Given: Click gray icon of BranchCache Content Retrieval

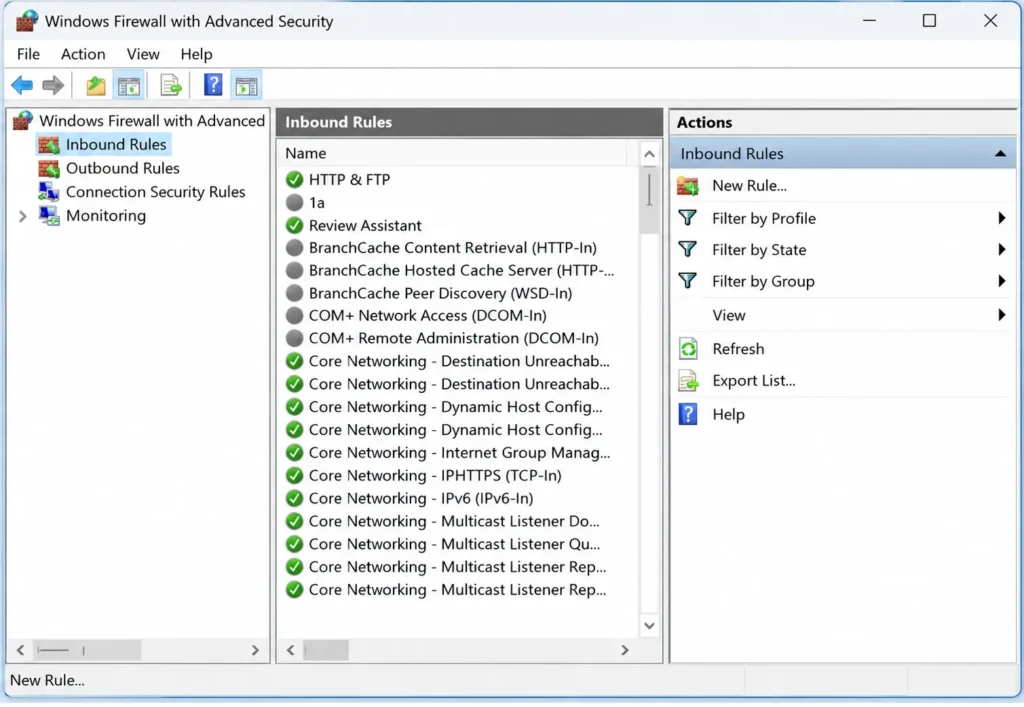Looking at the screenshot, I should coord(295,247).
